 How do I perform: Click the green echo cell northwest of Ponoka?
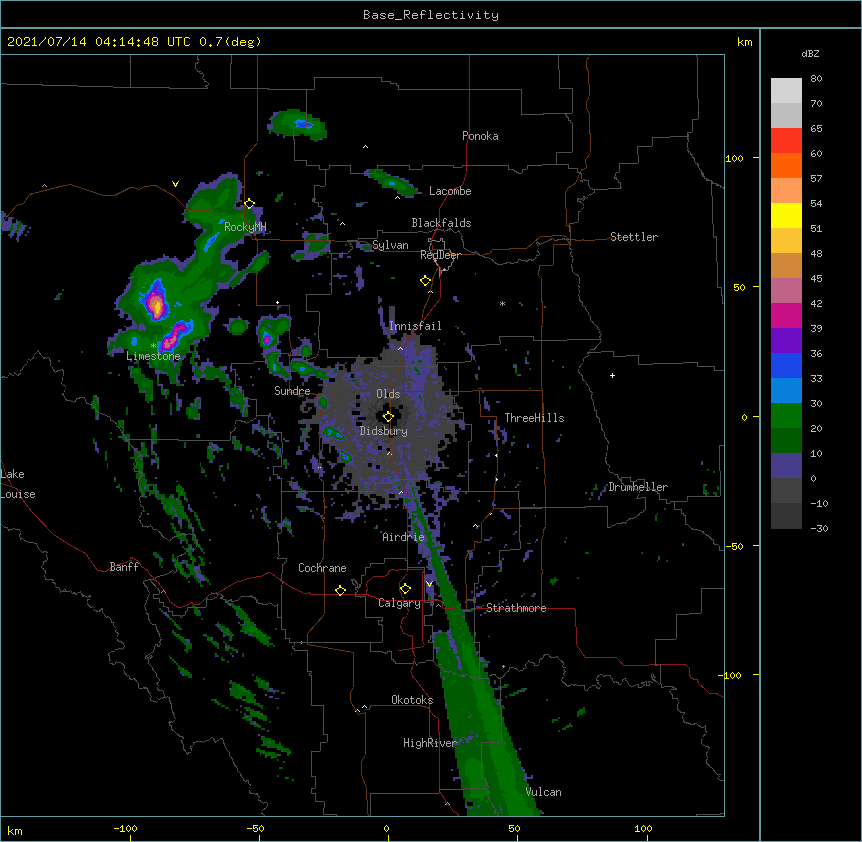tap(297, 125)
